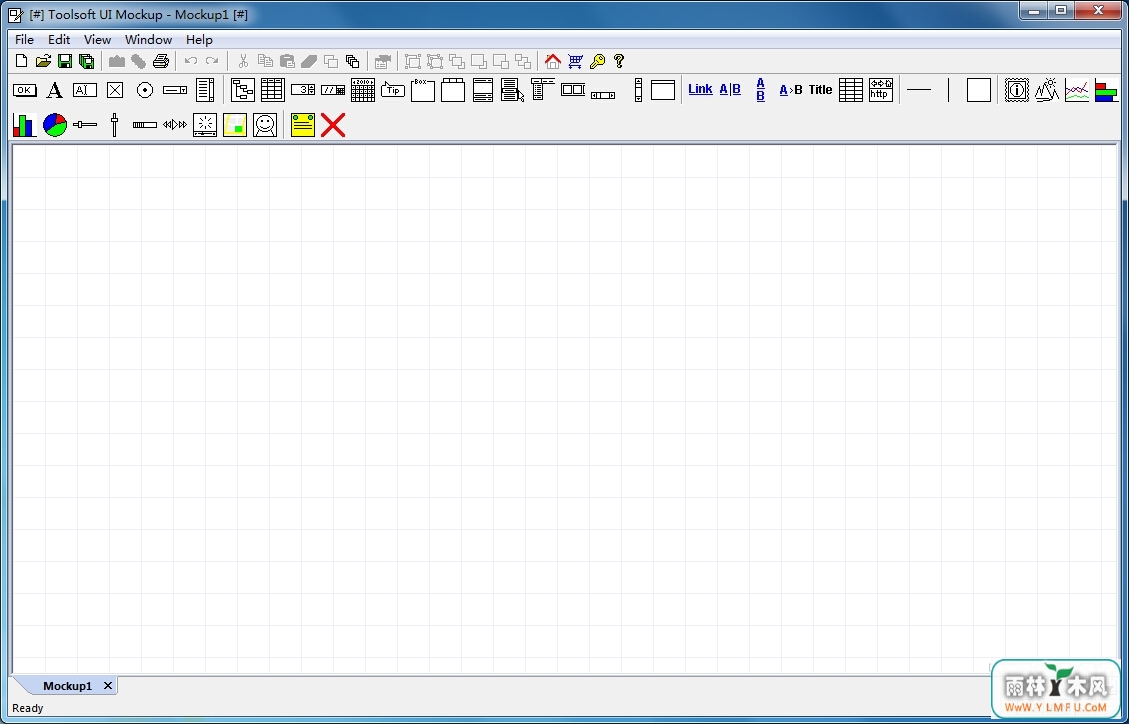Image resolution: width=1129 pixels, height=724 pixels.
Task: Select the progress bar widget tool
Action: tap(145, 125)
